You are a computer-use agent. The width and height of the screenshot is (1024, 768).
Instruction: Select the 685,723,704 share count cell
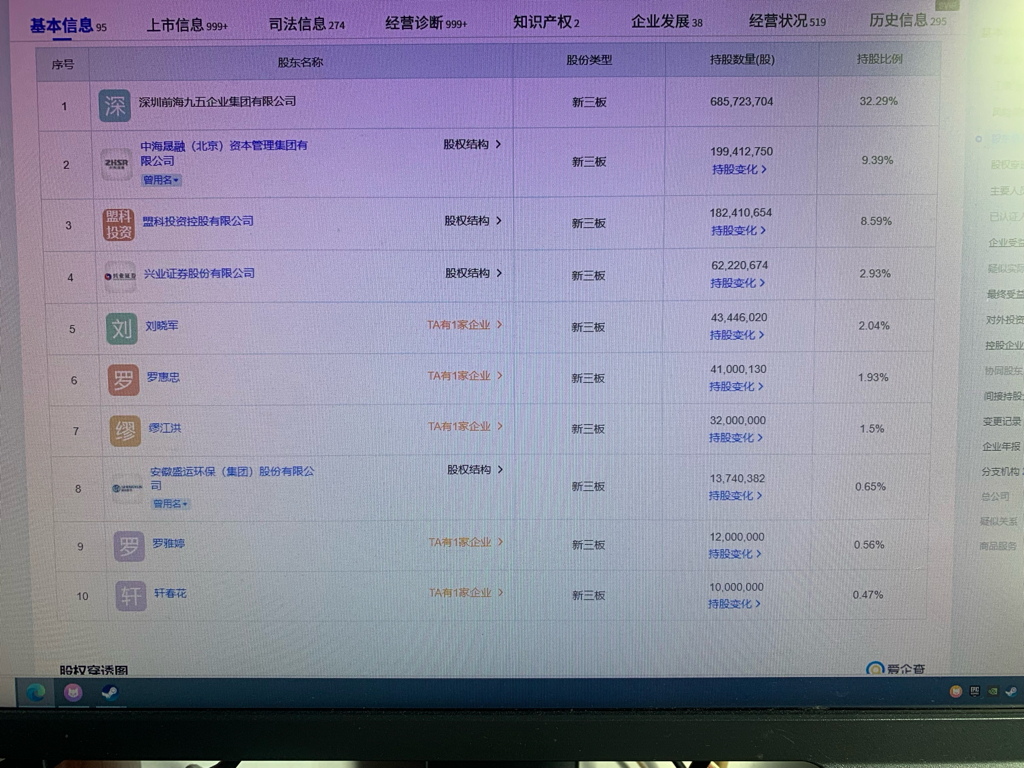[741, 102]
